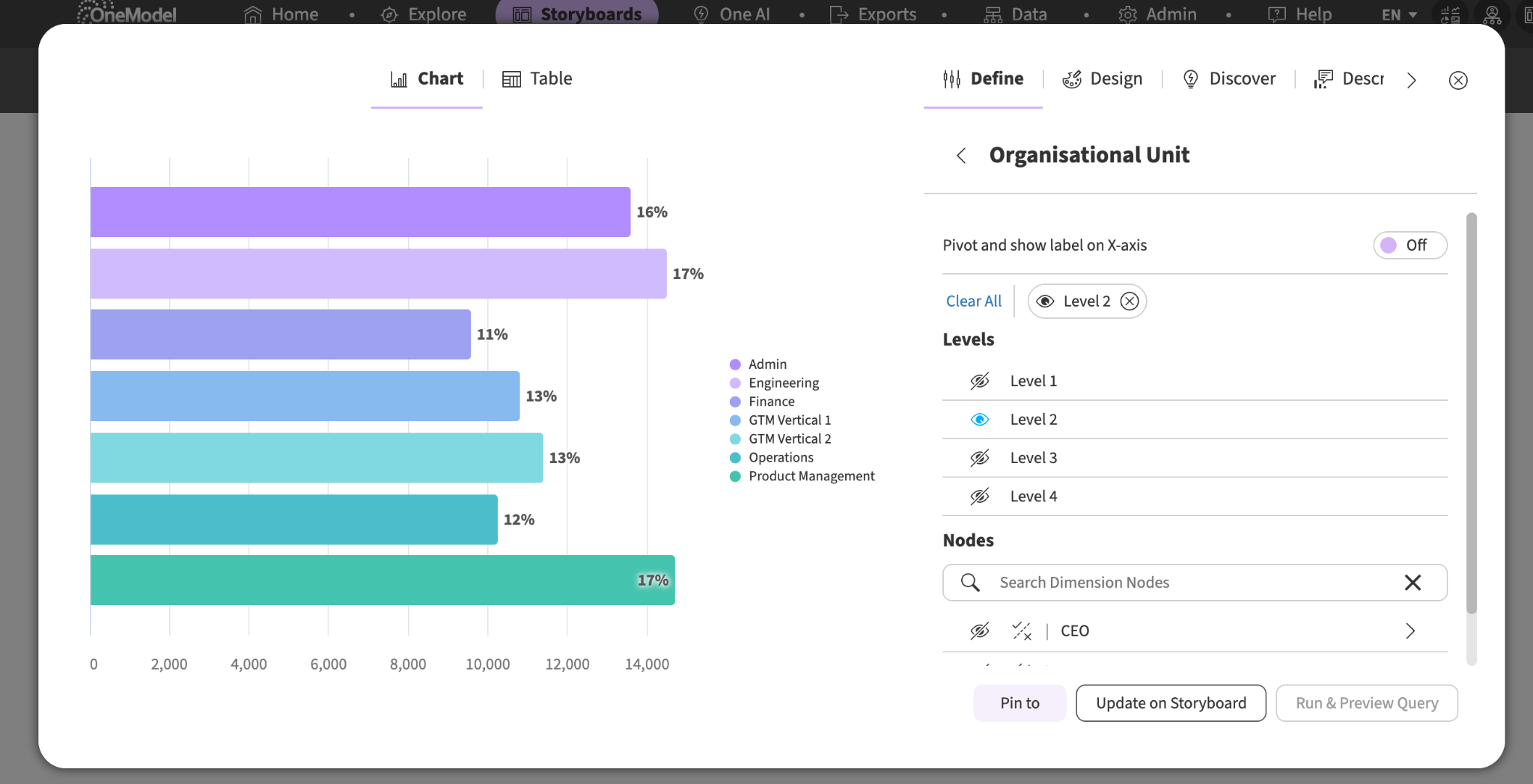
Task: Hide Level 2 via its blue eye icon
Action: [x=980, y=420]
